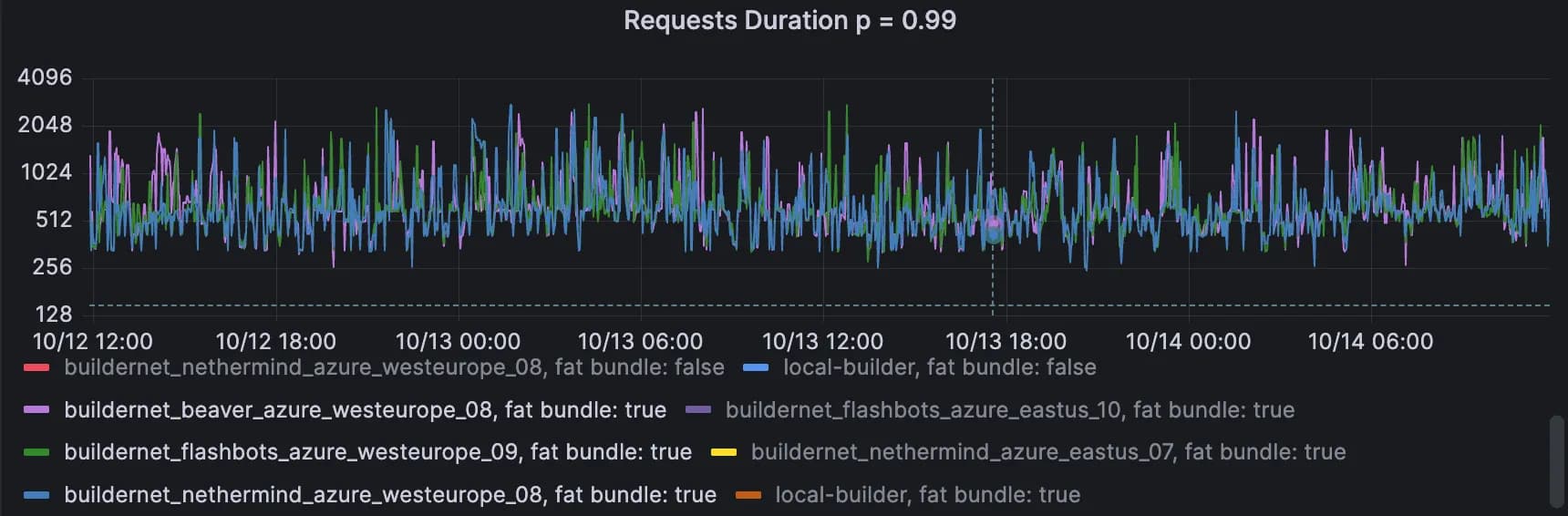The width and height of the screenshot is (1568, 516).
Task: Open the Requests Duration p = 0.99 panel menu
Action: (x=789, y=21)
